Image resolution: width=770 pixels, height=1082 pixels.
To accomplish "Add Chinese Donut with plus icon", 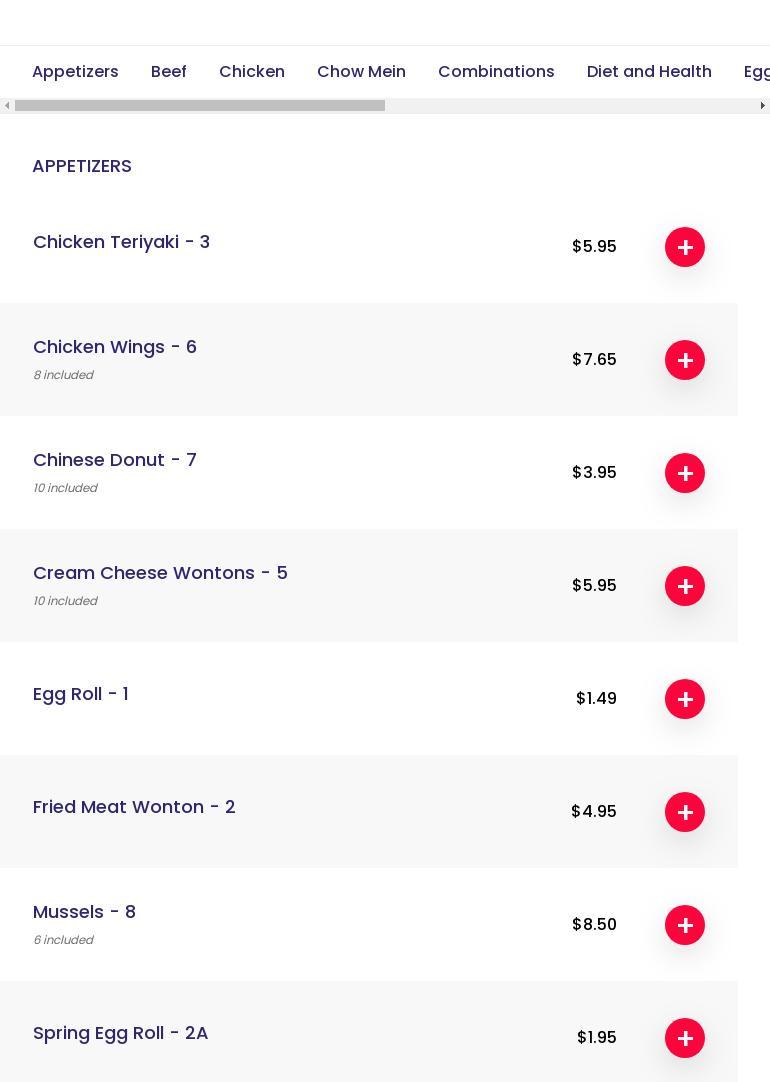I will click(x=685, y=473).
